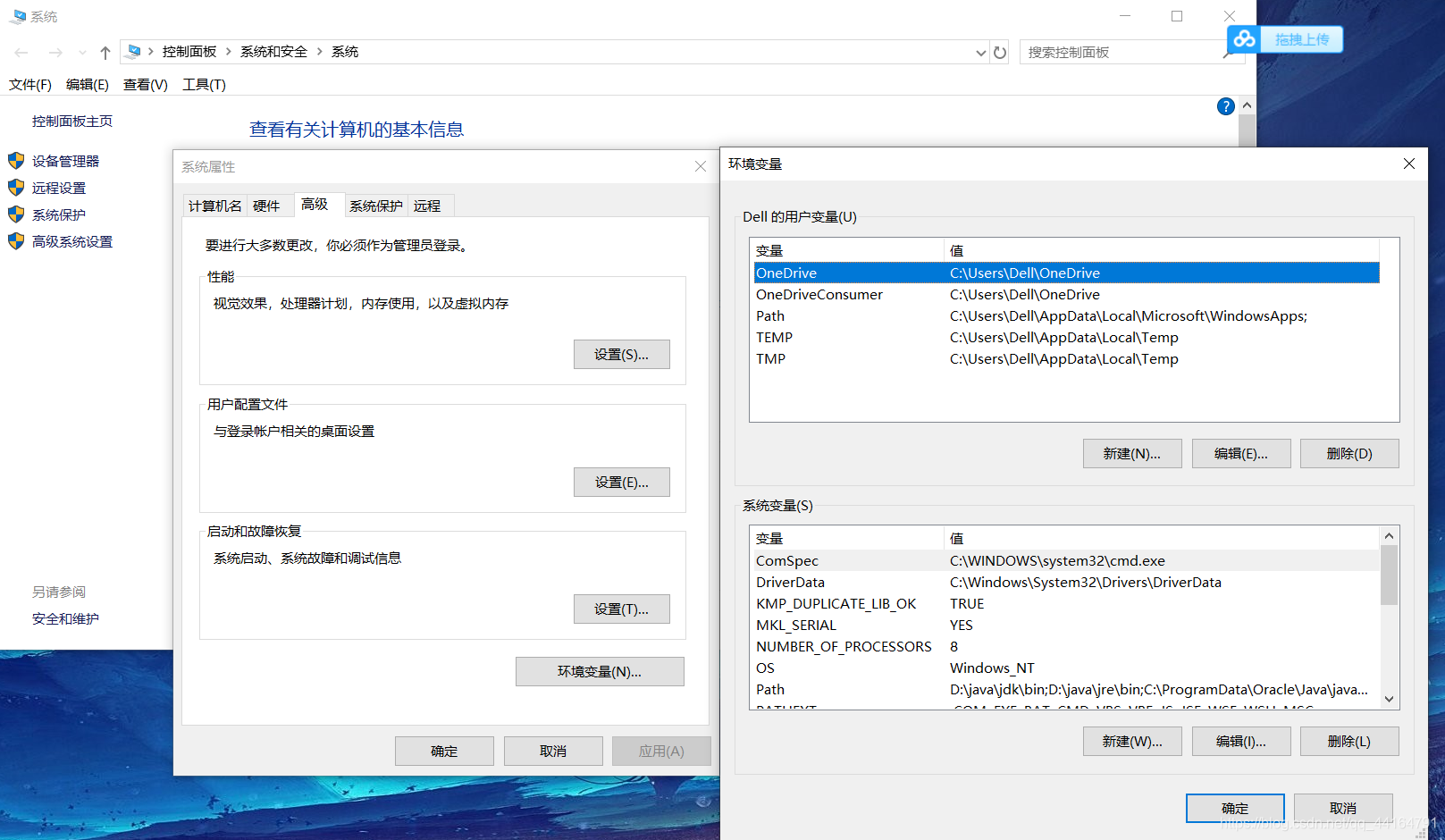Open the address bar history dropdown

coord(980,53)
